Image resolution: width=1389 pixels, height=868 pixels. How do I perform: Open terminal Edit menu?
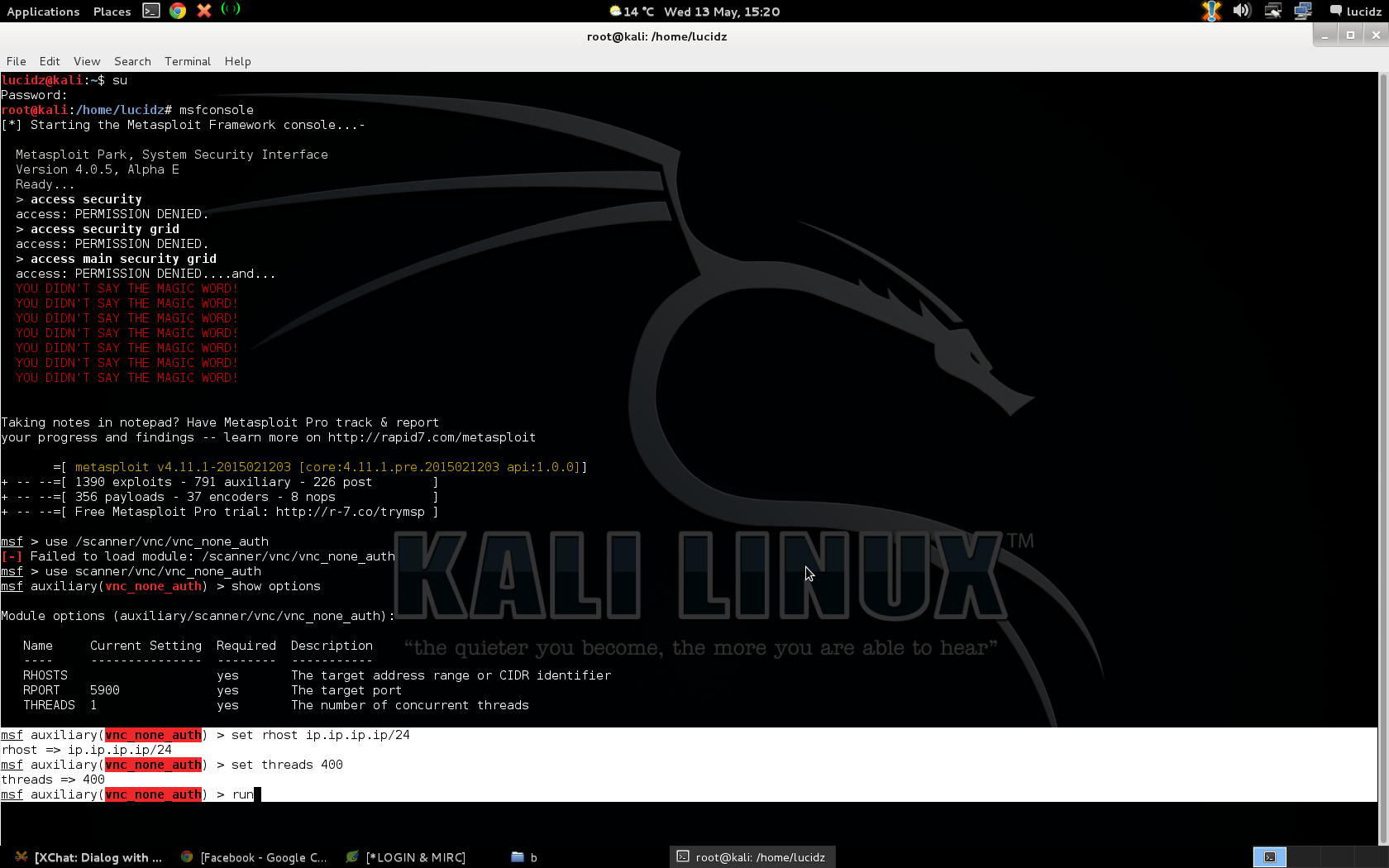coord(50,61)
